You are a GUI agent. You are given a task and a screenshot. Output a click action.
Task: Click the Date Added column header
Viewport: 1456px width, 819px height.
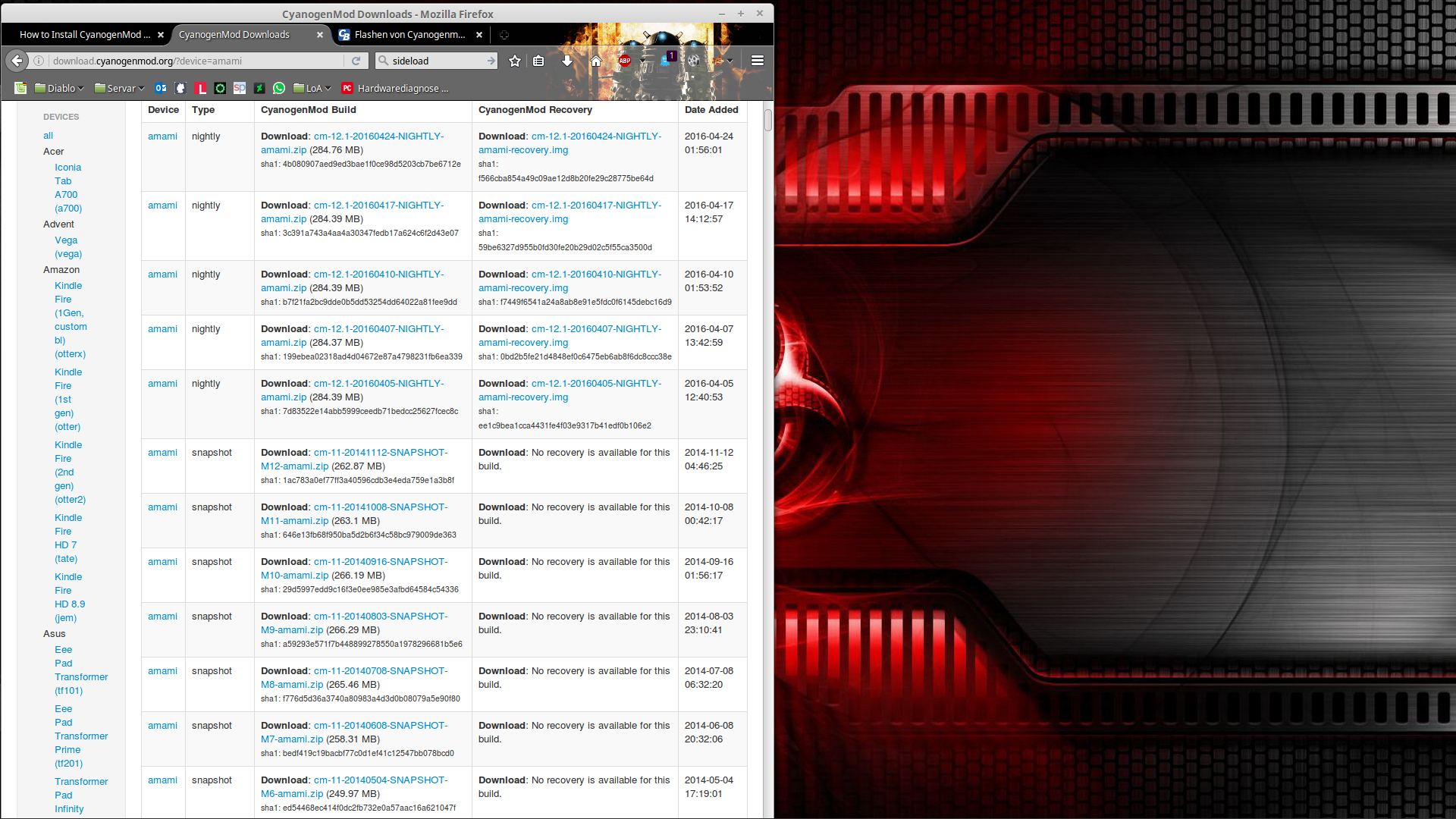711,110
